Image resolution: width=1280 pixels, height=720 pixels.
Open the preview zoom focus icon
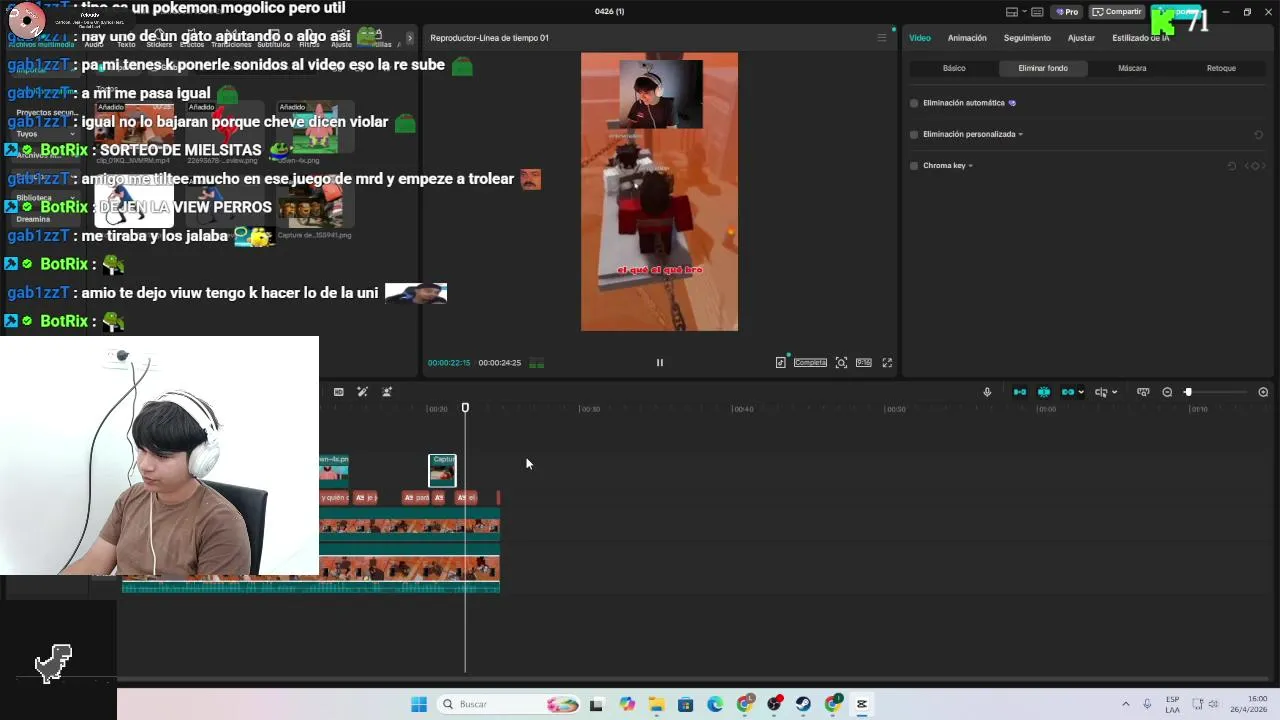click(841, 363)
